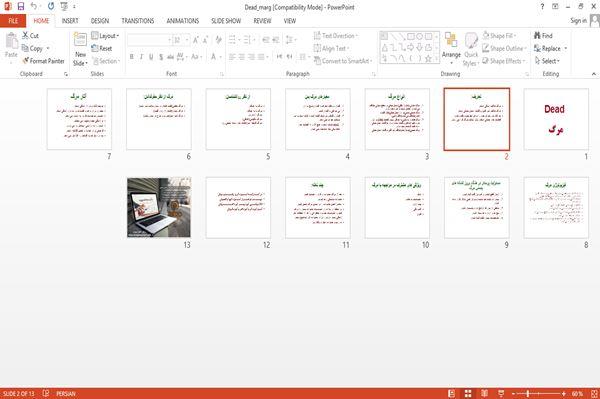Add a New Slide
The image size is (600, 399).
[x=80, y=49]
